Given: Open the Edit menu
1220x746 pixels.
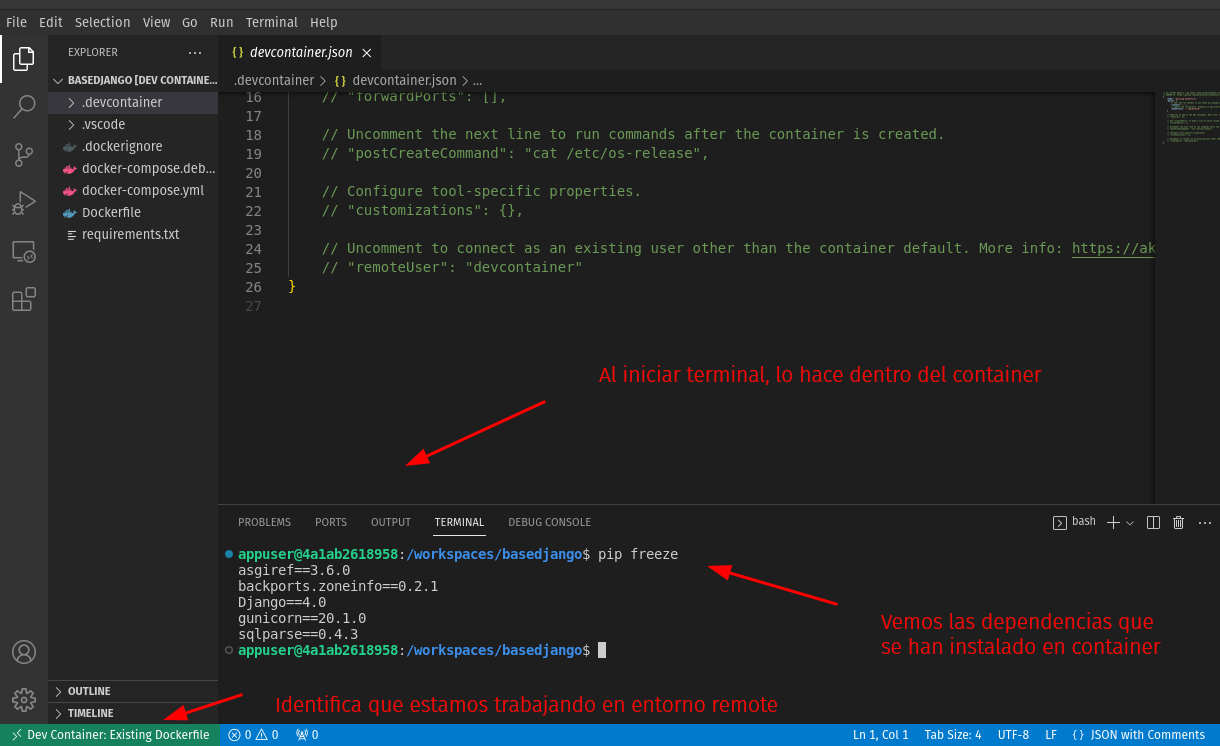Looking at the screenshot, I should click(x=50, y=22).
